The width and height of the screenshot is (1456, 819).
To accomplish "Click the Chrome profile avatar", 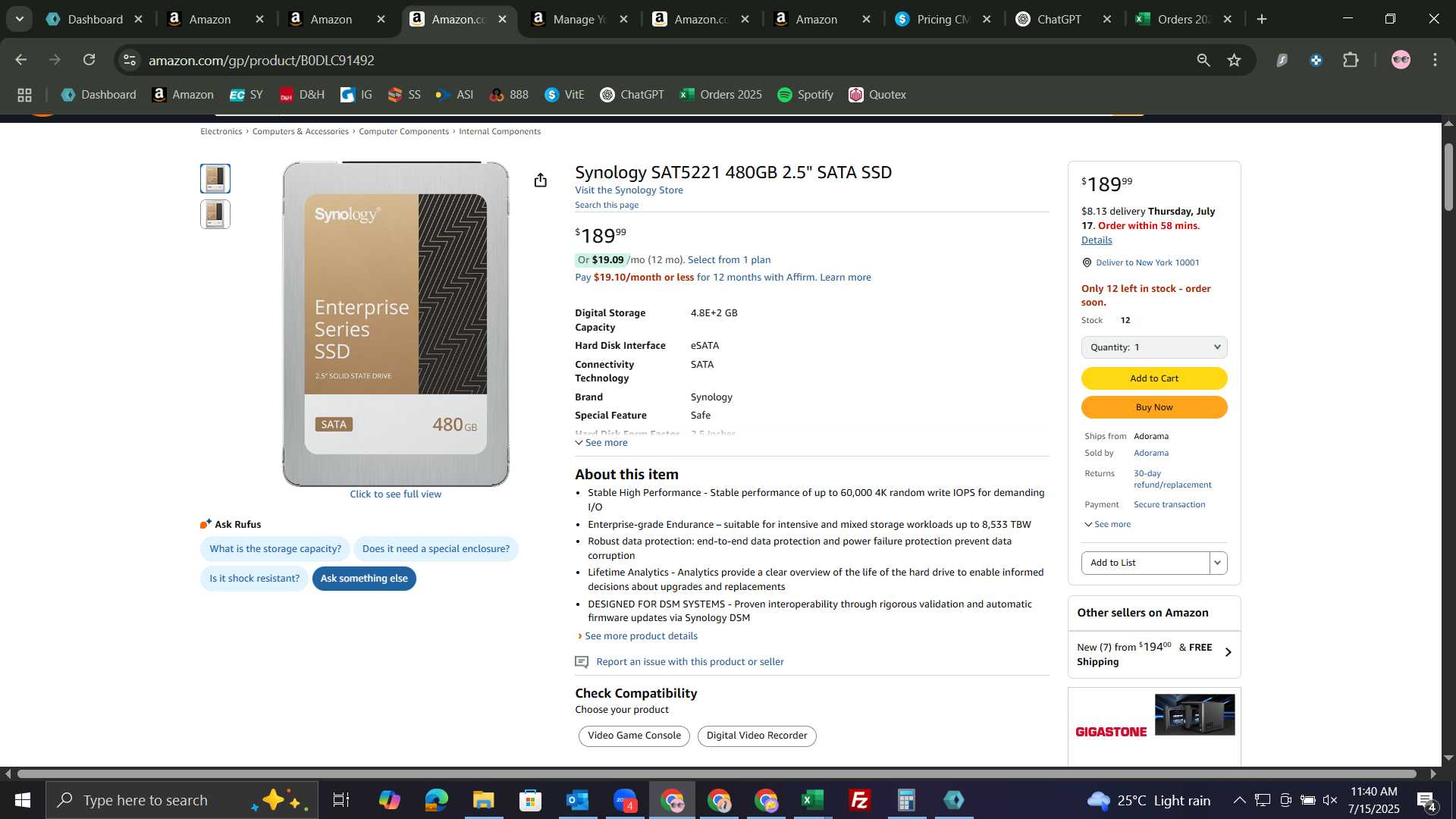I will tap(1401, 60).
